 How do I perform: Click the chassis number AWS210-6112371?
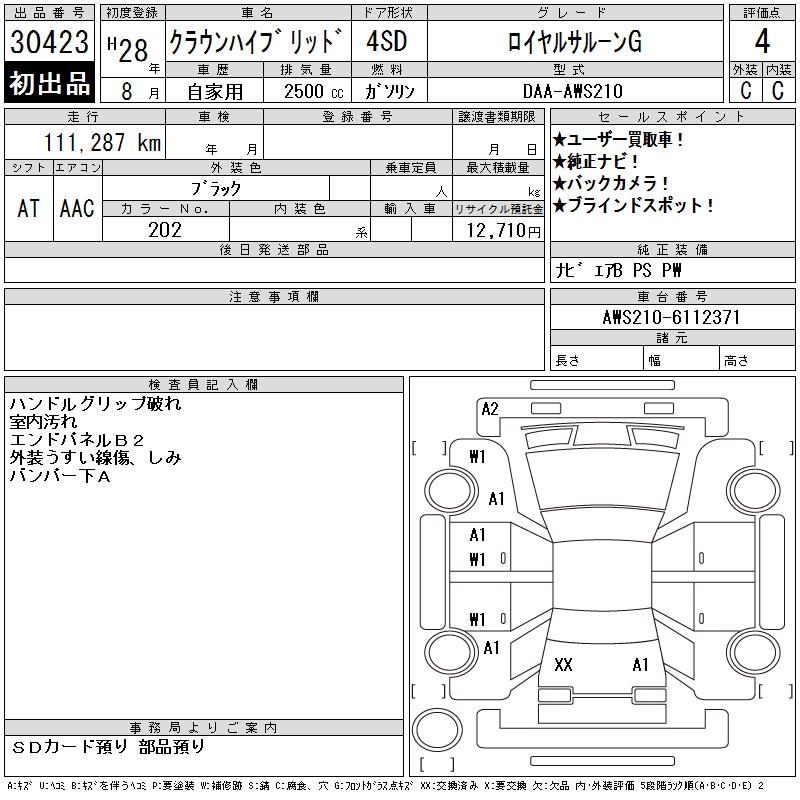671,317
